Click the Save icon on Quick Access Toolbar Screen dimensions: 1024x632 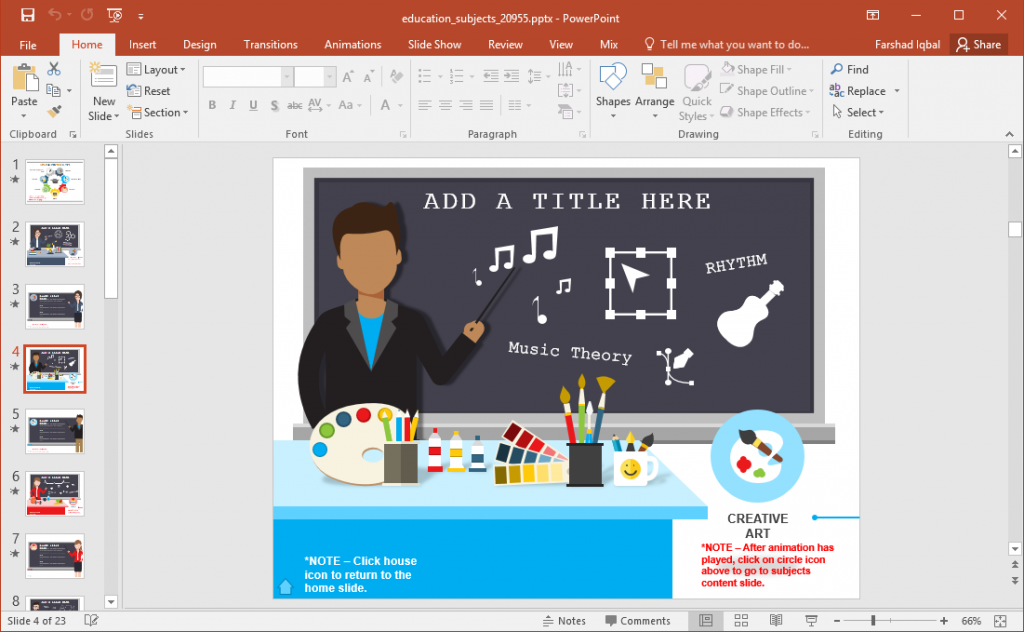pyautogui.click(x=27, y=16)
